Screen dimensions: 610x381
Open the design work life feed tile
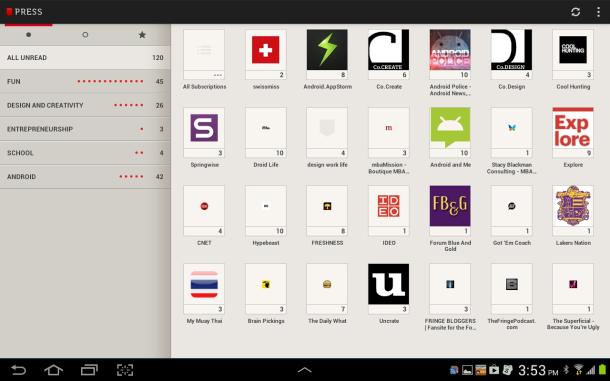tap(327, 132)
